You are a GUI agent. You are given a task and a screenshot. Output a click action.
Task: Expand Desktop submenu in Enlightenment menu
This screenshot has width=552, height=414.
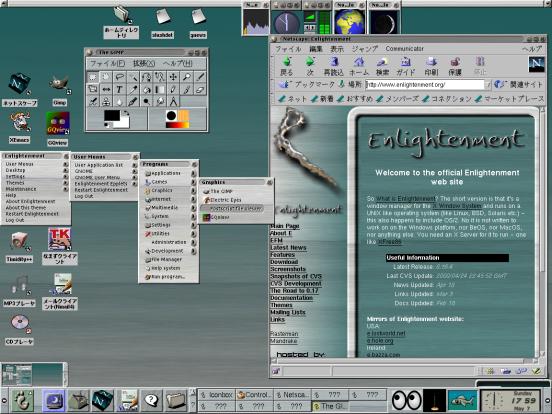37,170
